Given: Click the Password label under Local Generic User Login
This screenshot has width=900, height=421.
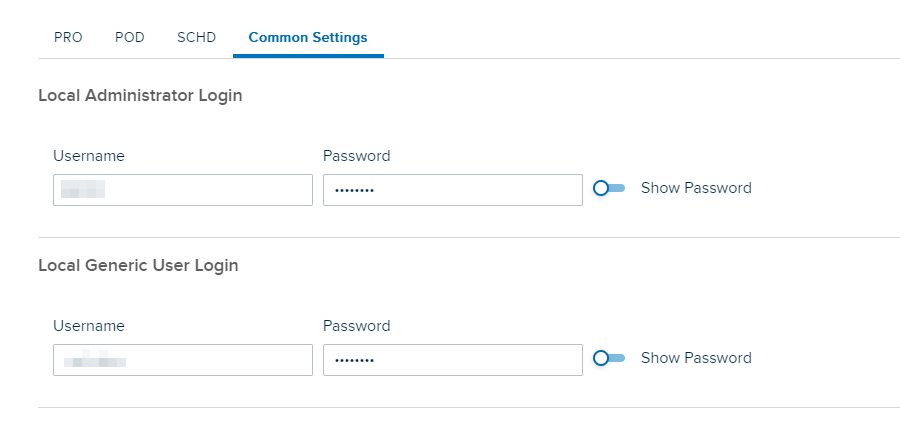Looking at the screenshot, I should point(357,326).
